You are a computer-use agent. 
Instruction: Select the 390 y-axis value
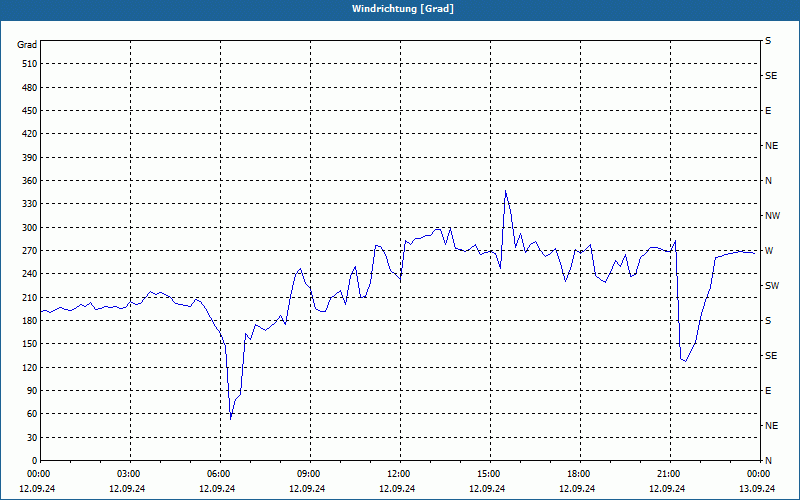click(29, 158)
